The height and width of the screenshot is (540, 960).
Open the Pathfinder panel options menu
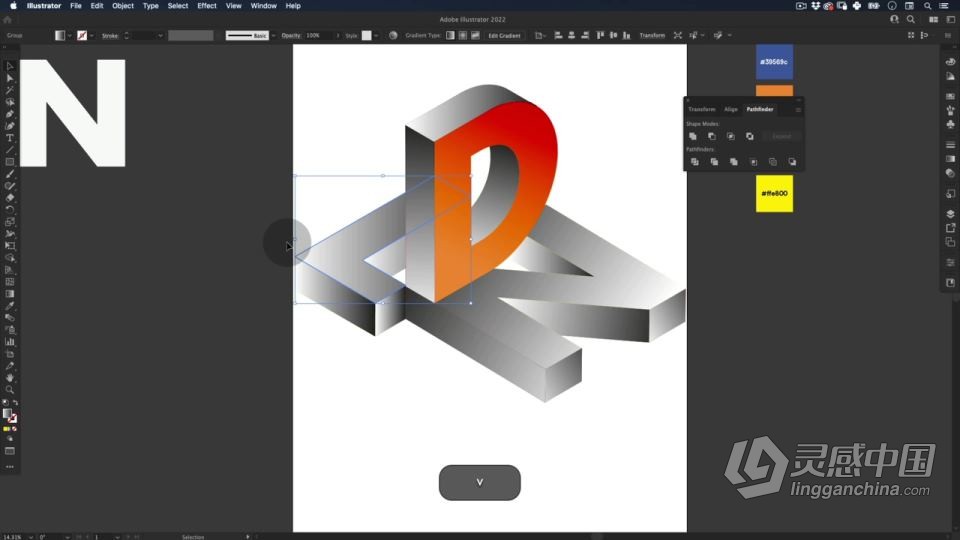point(798,110)
